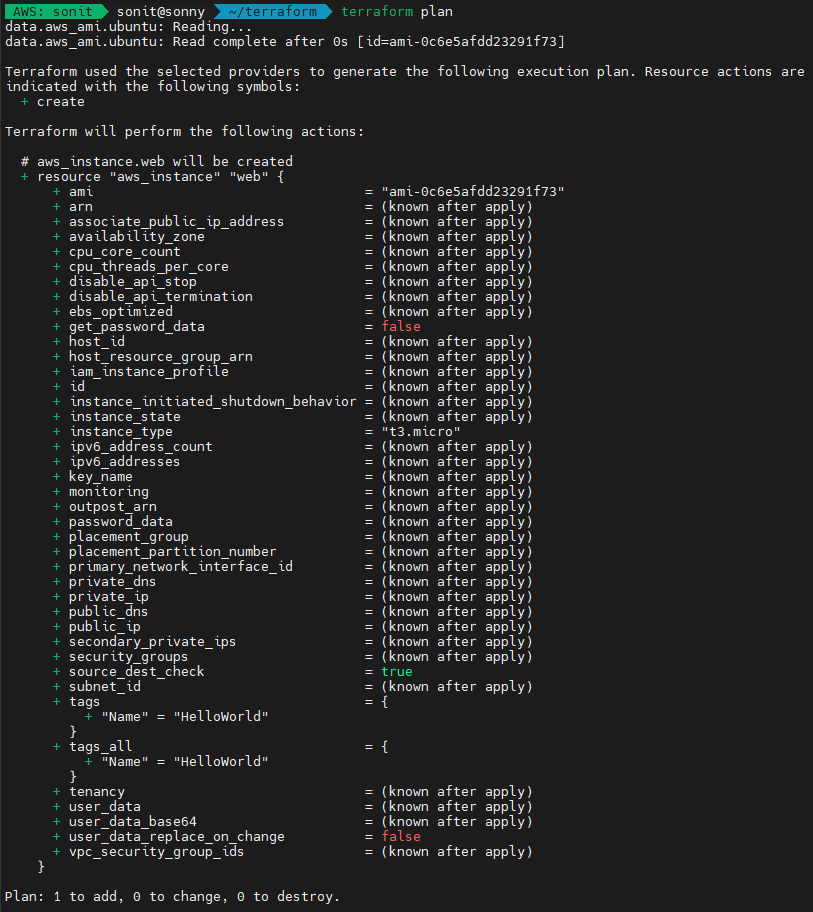Click the red "false" value of get_password_data

401,327
